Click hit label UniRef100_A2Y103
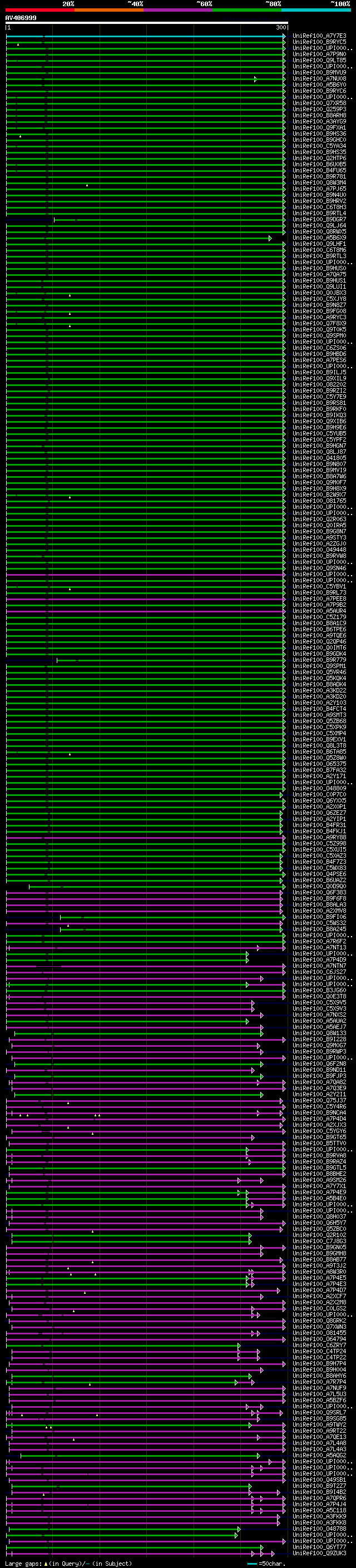356x1568 pixels. click(x=319, y=703)
